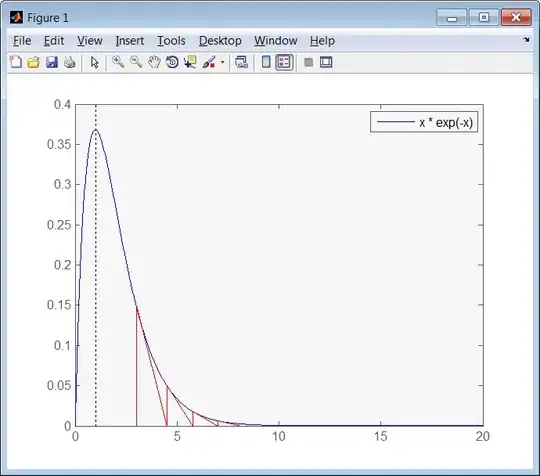Screen dimensions: 540x476
Task: Close the Figure 1 window
Action: pos(516,17)
